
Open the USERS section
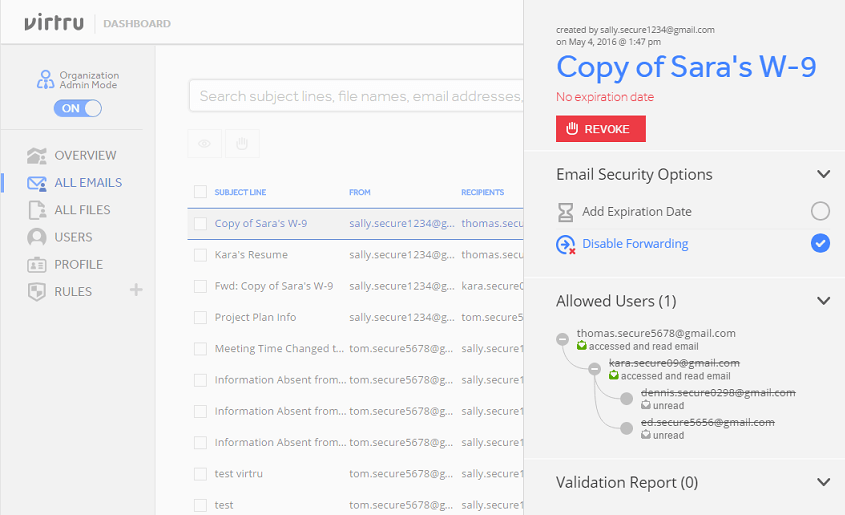pyautogui.click(x=73, y=238)
